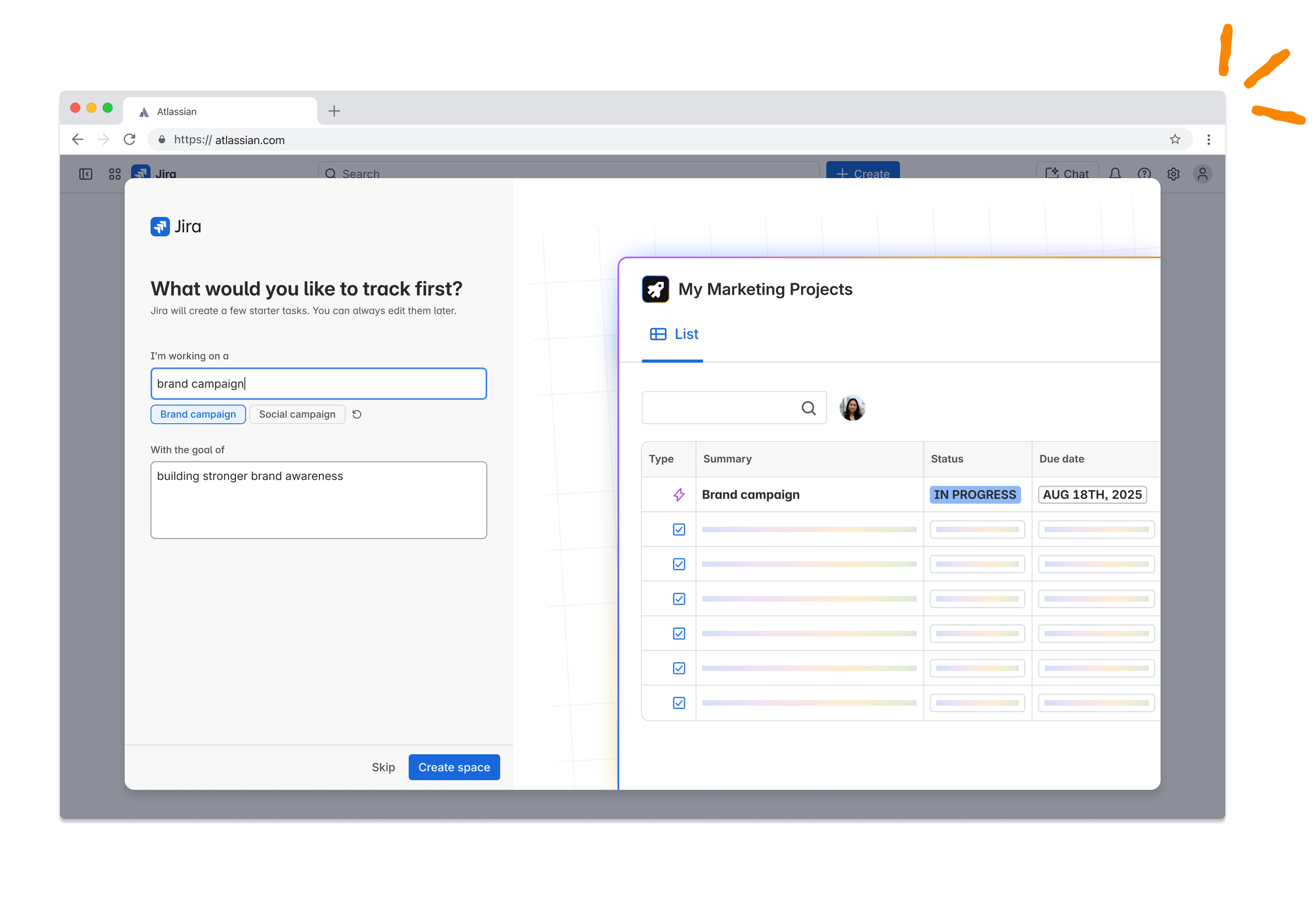The image size is (1316, 900).
Task: Toggle the last task checkbox icon
Action: (679, 703)
